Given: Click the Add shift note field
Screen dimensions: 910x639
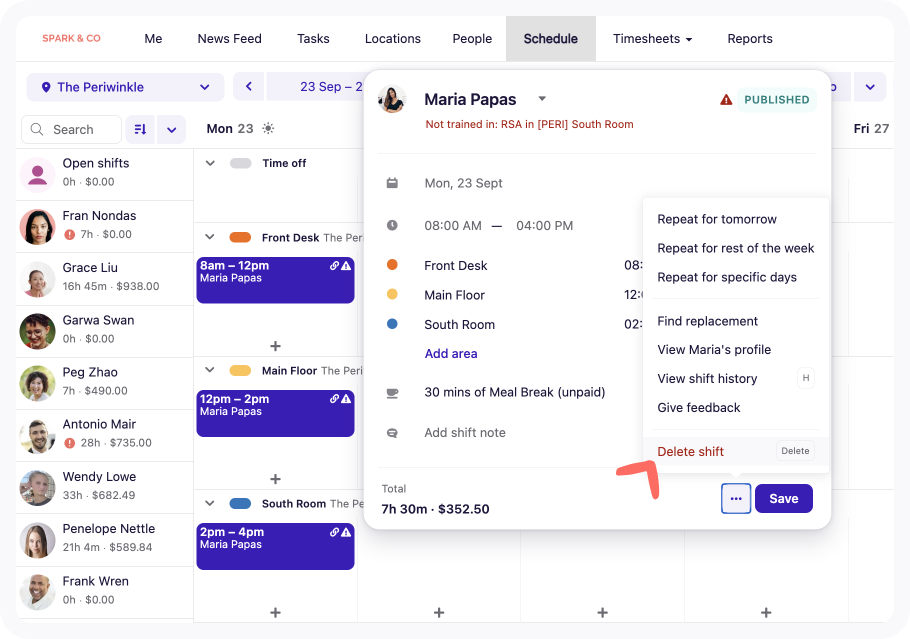Looking at the screenshot, I should [x=465, y=432].
